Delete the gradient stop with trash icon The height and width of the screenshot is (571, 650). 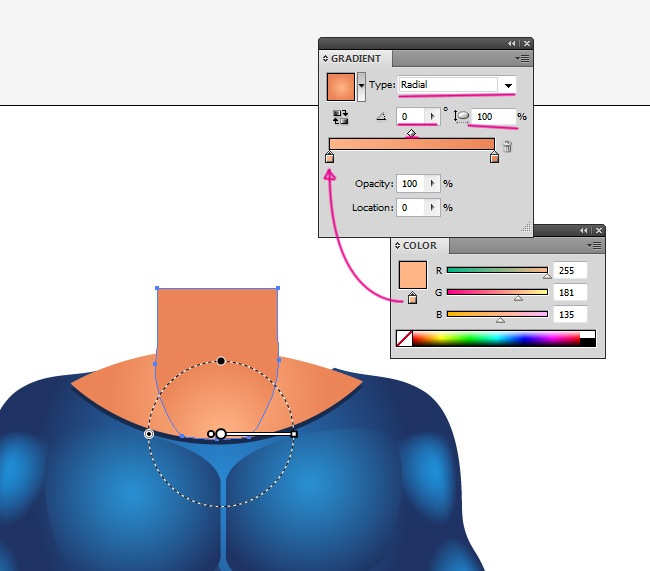(507, 147)
